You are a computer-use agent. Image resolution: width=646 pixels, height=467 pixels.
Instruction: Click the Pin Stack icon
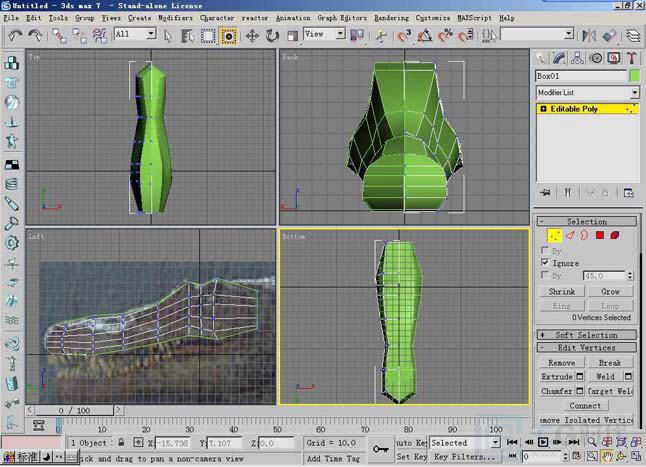click(x=545, y=193)
